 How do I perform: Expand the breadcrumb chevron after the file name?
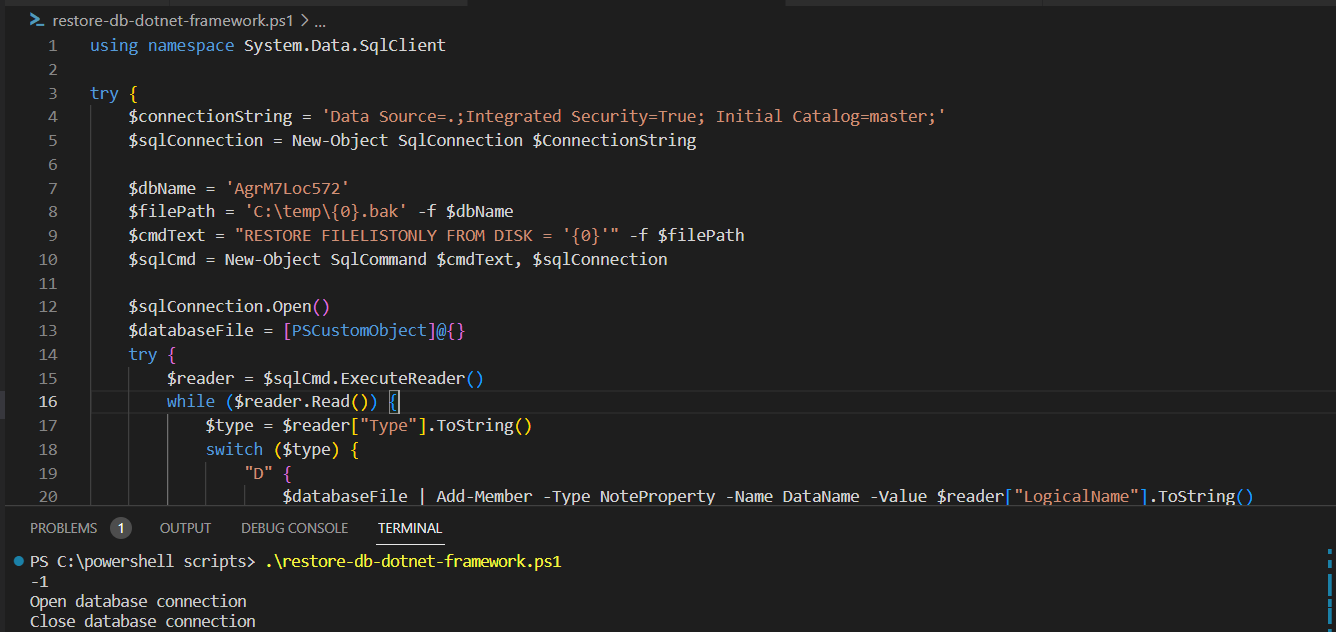305,20
